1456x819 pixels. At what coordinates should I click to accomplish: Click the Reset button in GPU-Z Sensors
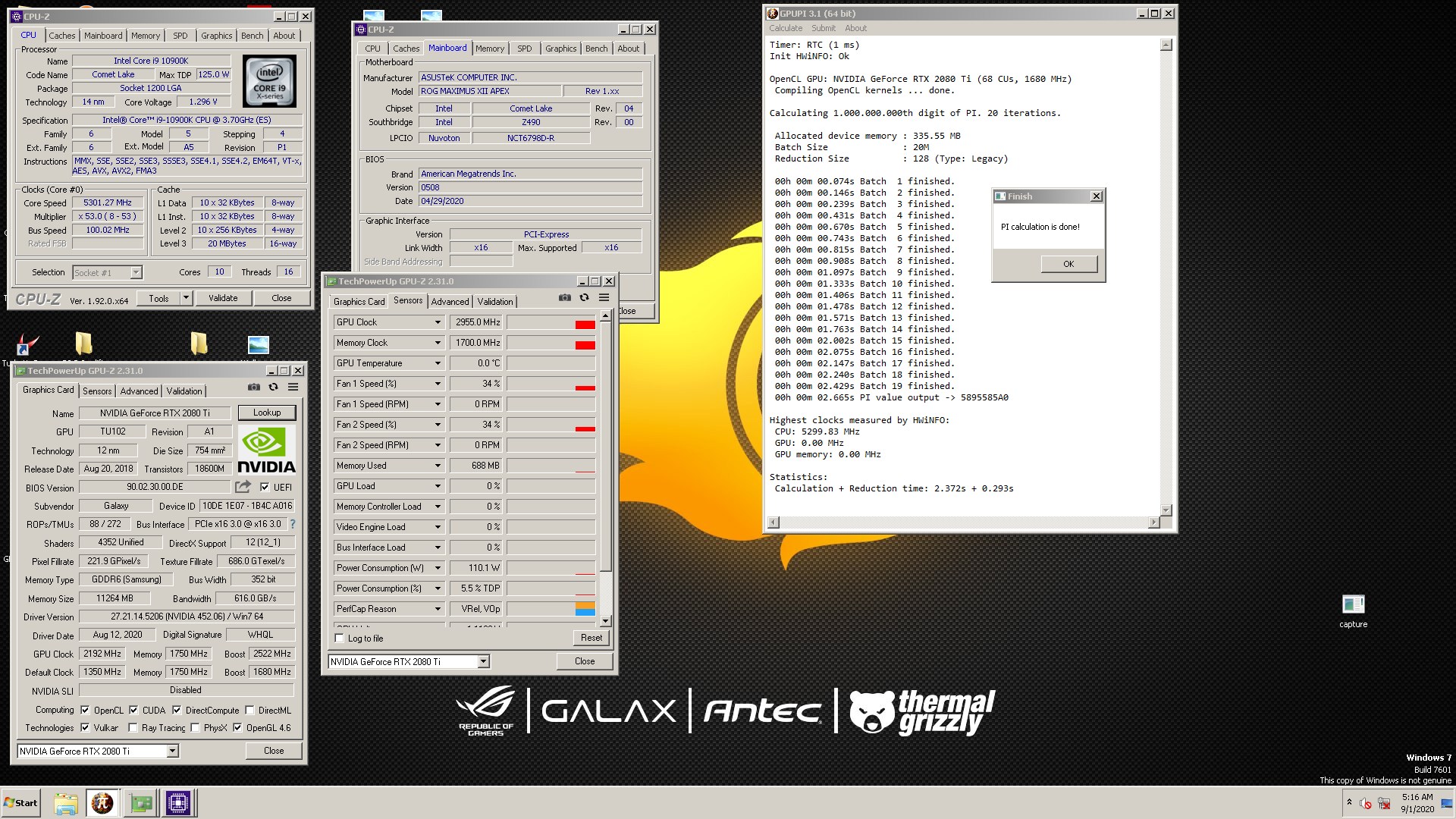pos(591,638)
